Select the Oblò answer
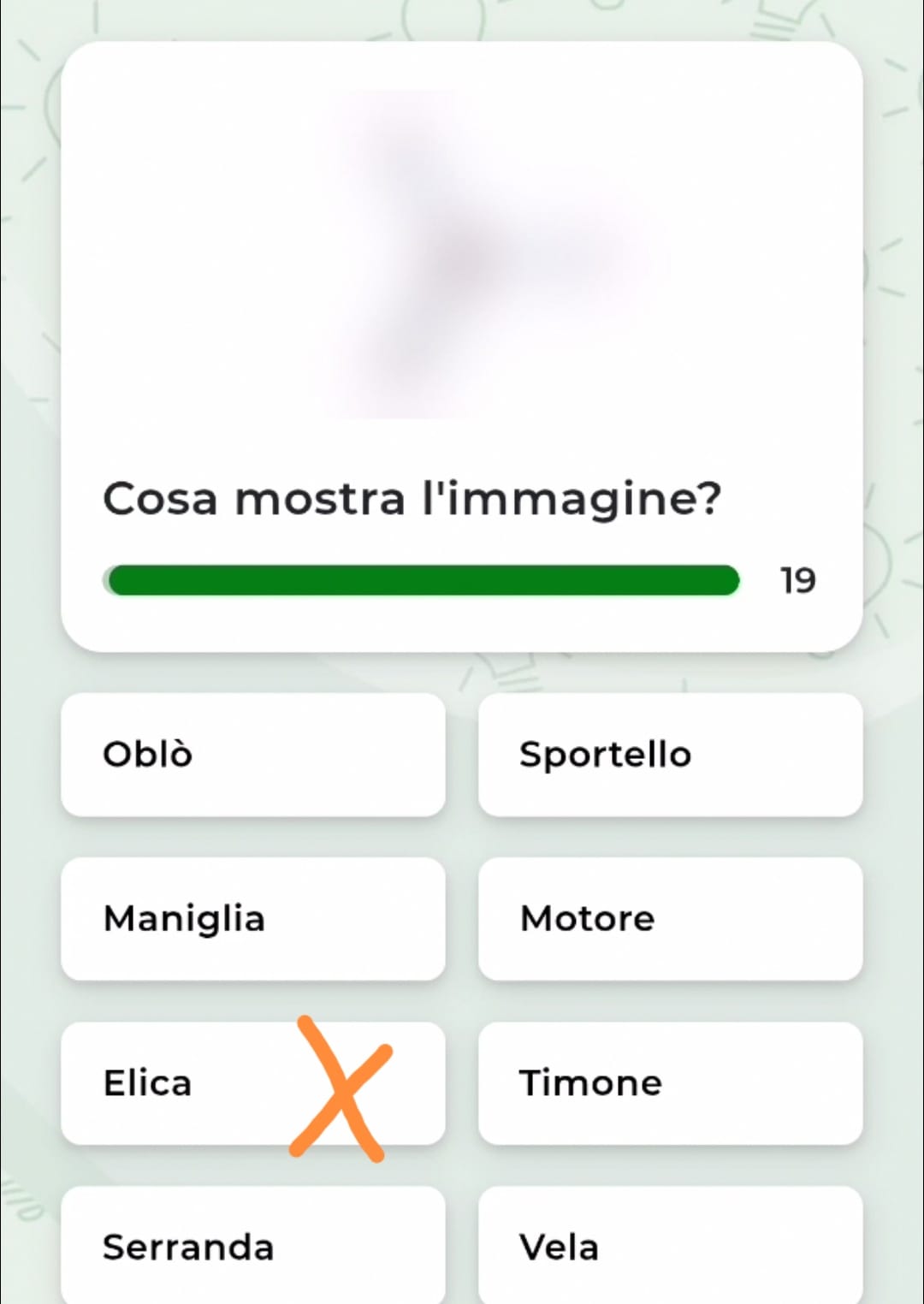 [252, 755]
